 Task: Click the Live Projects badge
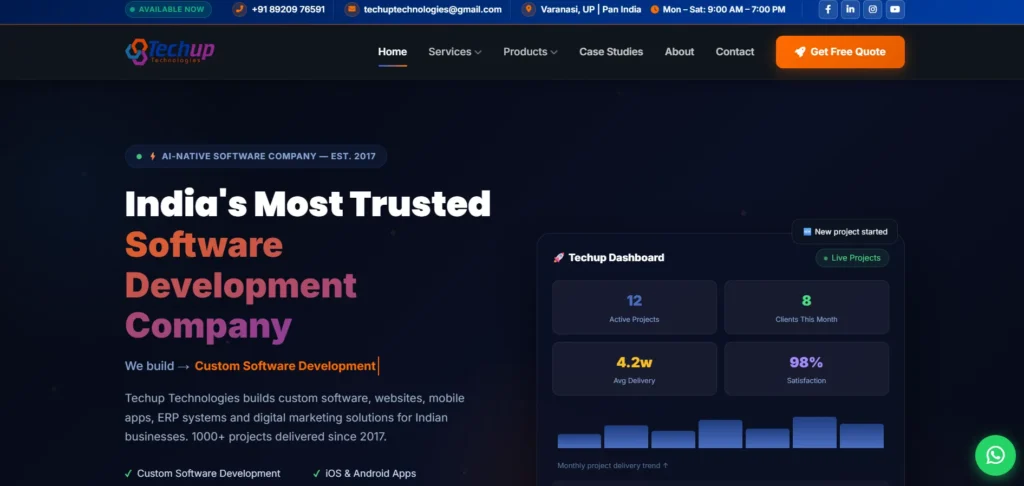(x=852, y=258)
